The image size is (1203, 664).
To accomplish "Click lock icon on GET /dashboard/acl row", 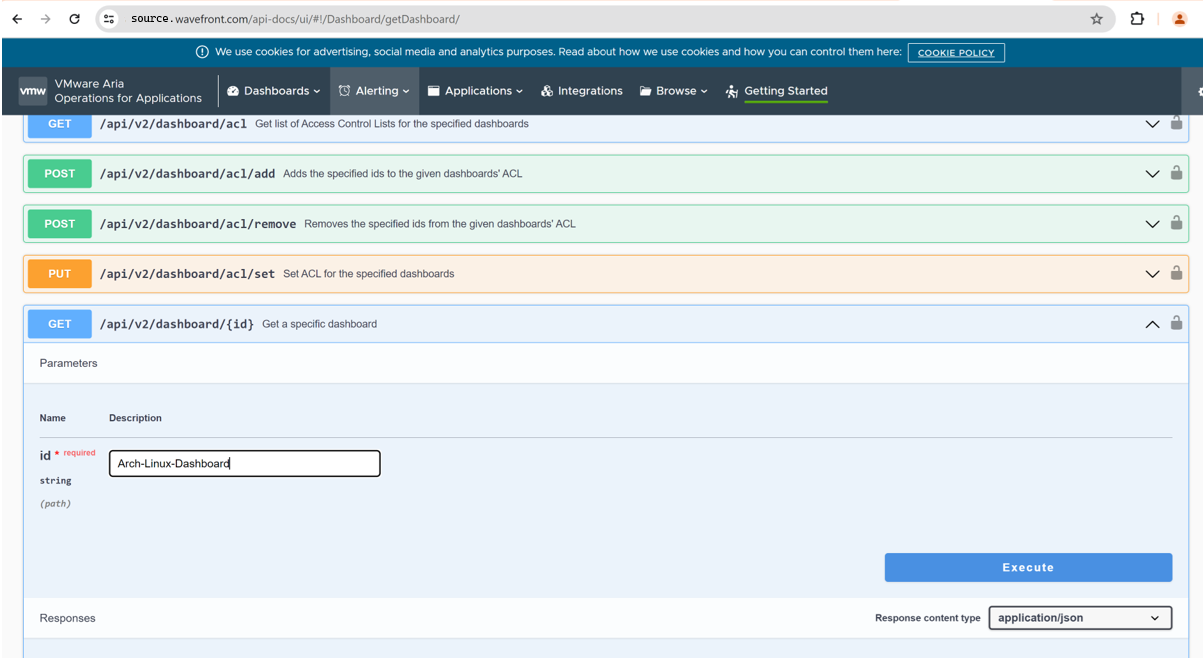I will 1176,123.
